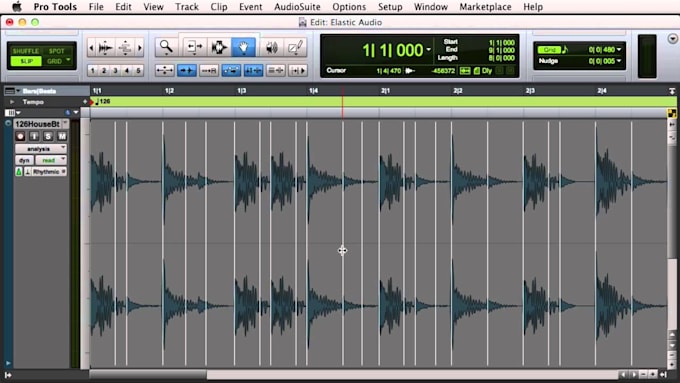Toggle input monitoring I button

[x=34, y=136]
